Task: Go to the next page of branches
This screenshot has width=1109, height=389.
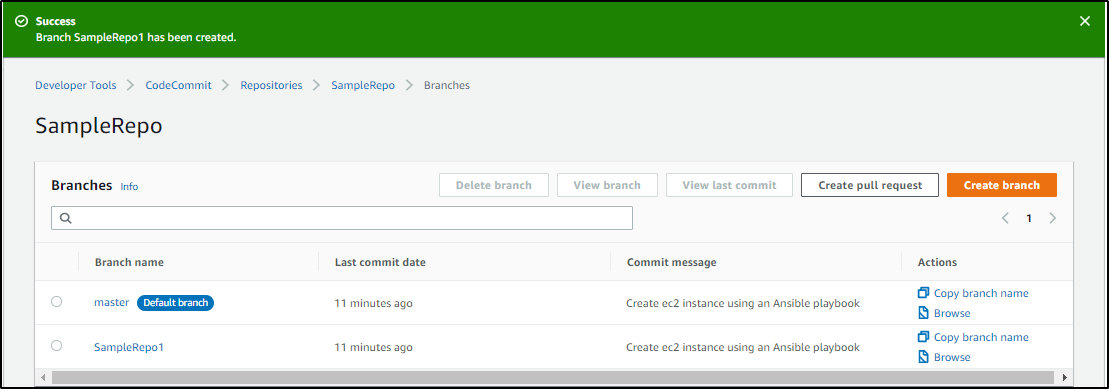Action: tap(1052, 219)
